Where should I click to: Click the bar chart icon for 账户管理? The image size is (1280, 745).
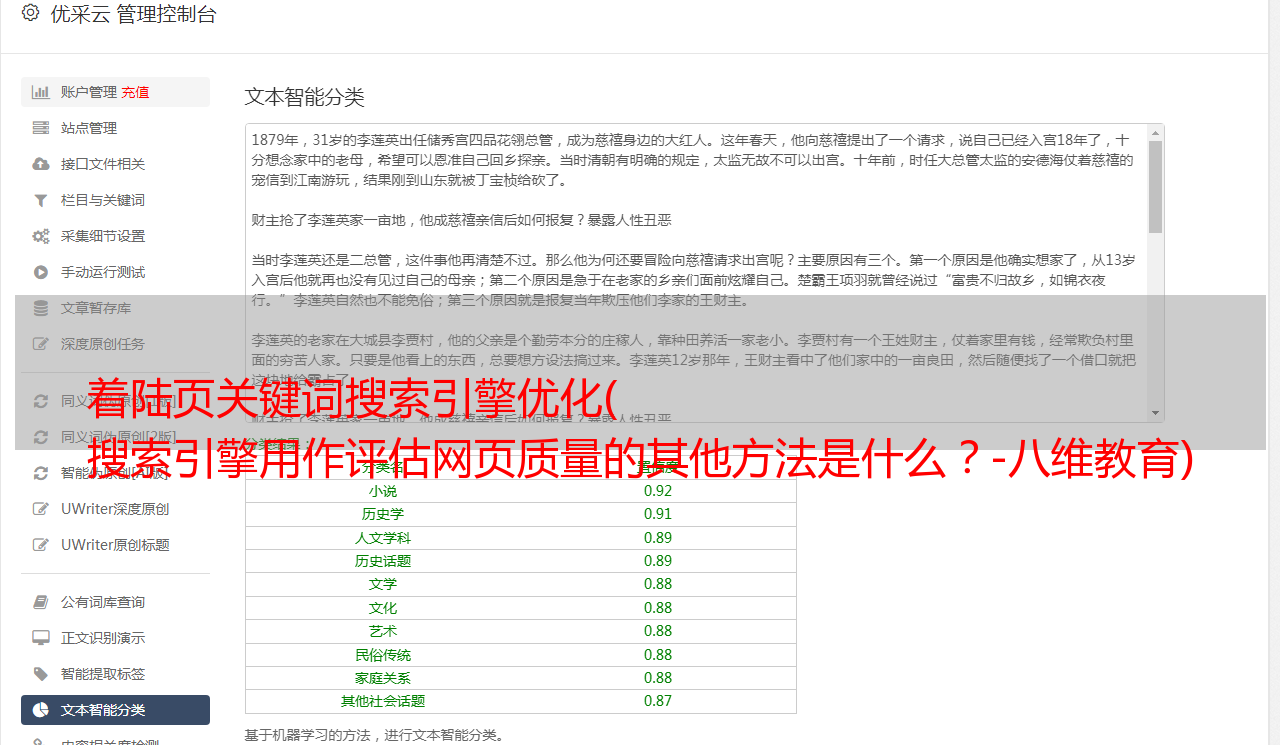pos(41,92)
